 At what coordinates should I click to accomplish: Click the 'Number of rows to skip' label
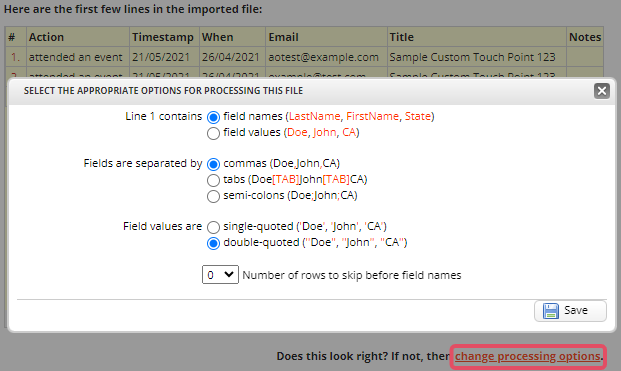pos(352,275)
